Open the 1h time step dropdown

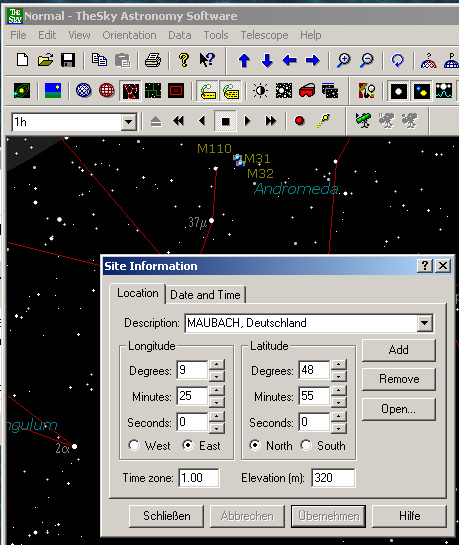tap(129, 122)
